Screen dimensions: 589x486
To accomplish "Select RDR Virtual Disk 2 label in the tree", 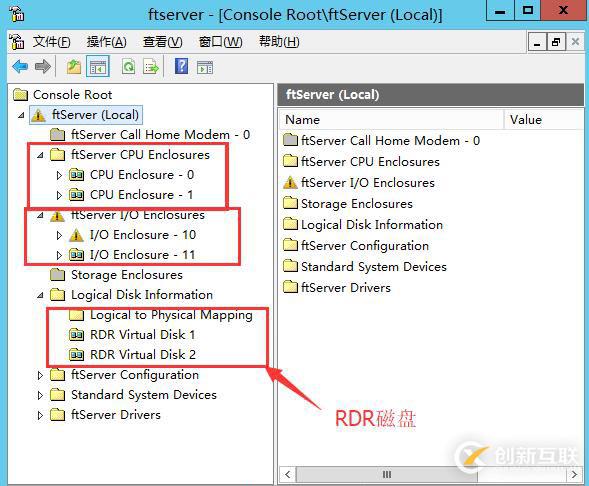I will (x=143, y=354).
